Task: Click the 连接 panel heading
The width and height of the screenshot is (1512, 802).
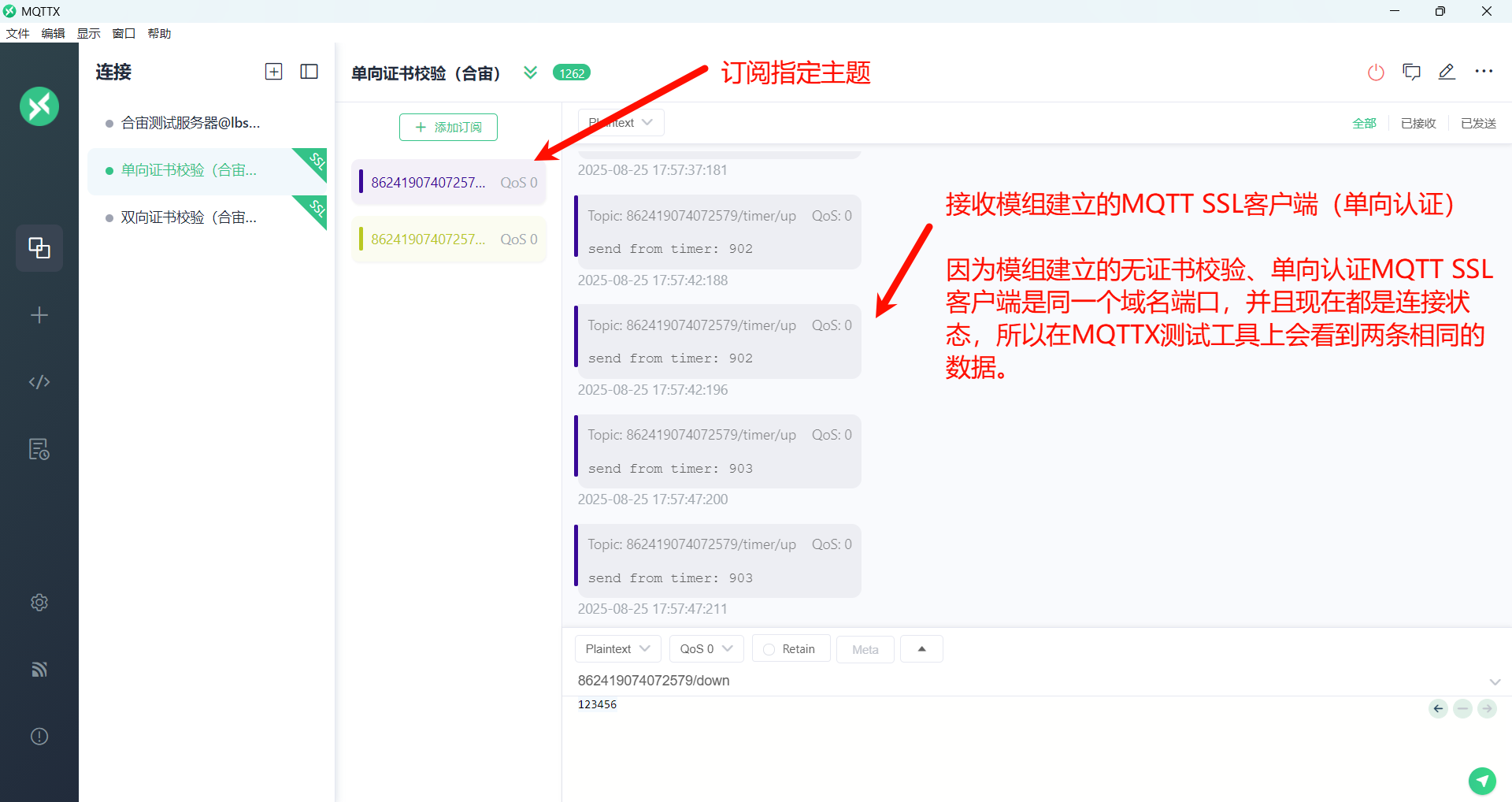Action: (x=113, y=72)
